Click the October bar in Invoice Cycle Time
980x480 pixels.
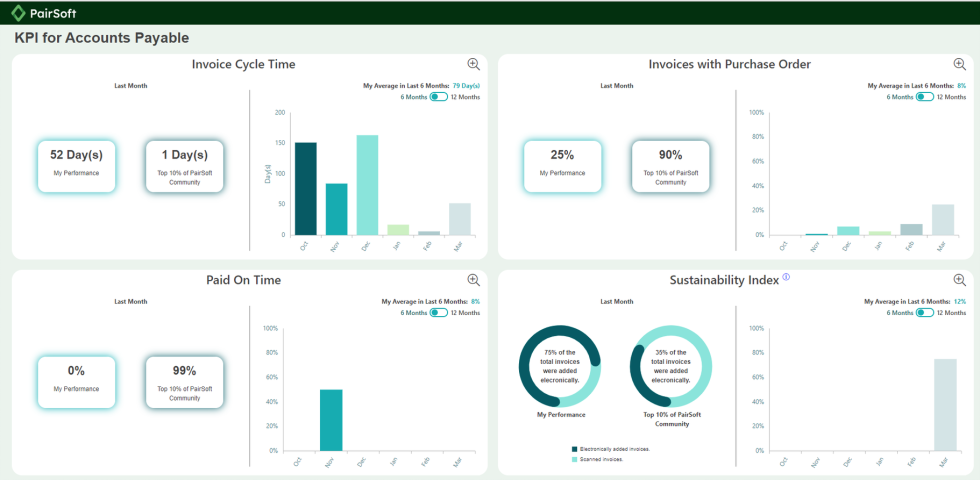coord(305,189)
